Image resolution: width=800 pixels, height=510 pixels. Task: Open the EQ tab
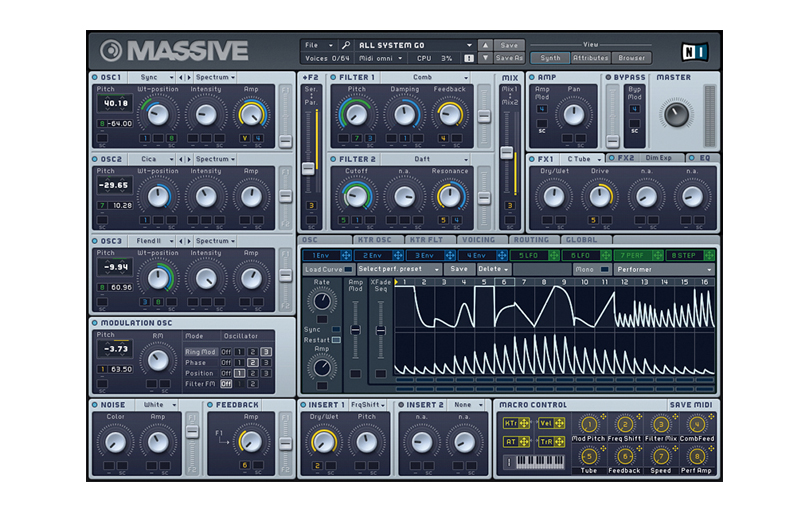pyautogui.click(x=702, y=158)
